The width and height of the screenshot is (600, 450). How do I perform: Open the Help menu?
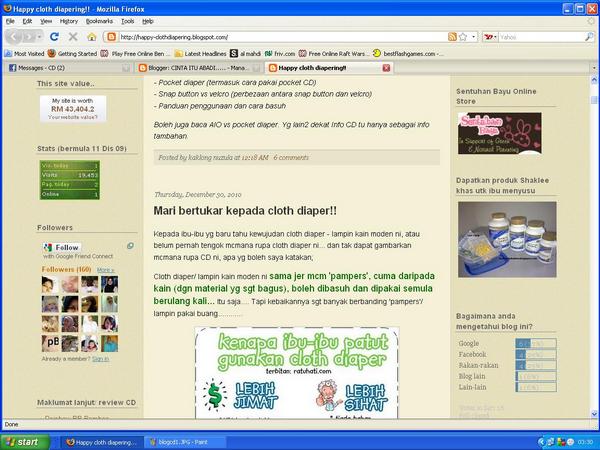tap(148, 21)
